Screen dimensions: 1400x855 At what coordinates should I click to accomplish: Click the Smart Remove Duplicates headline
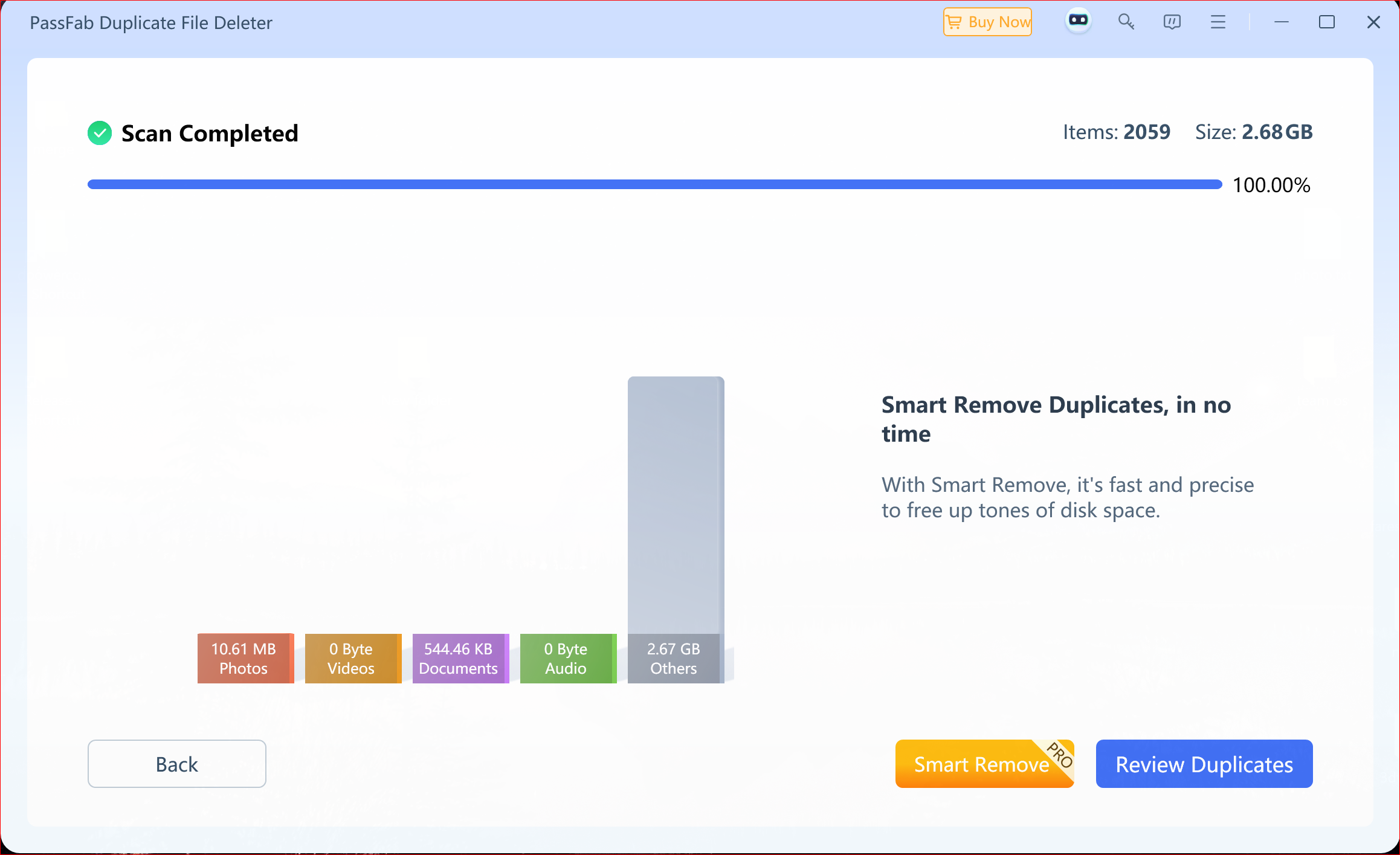[x=1056, y=419]
